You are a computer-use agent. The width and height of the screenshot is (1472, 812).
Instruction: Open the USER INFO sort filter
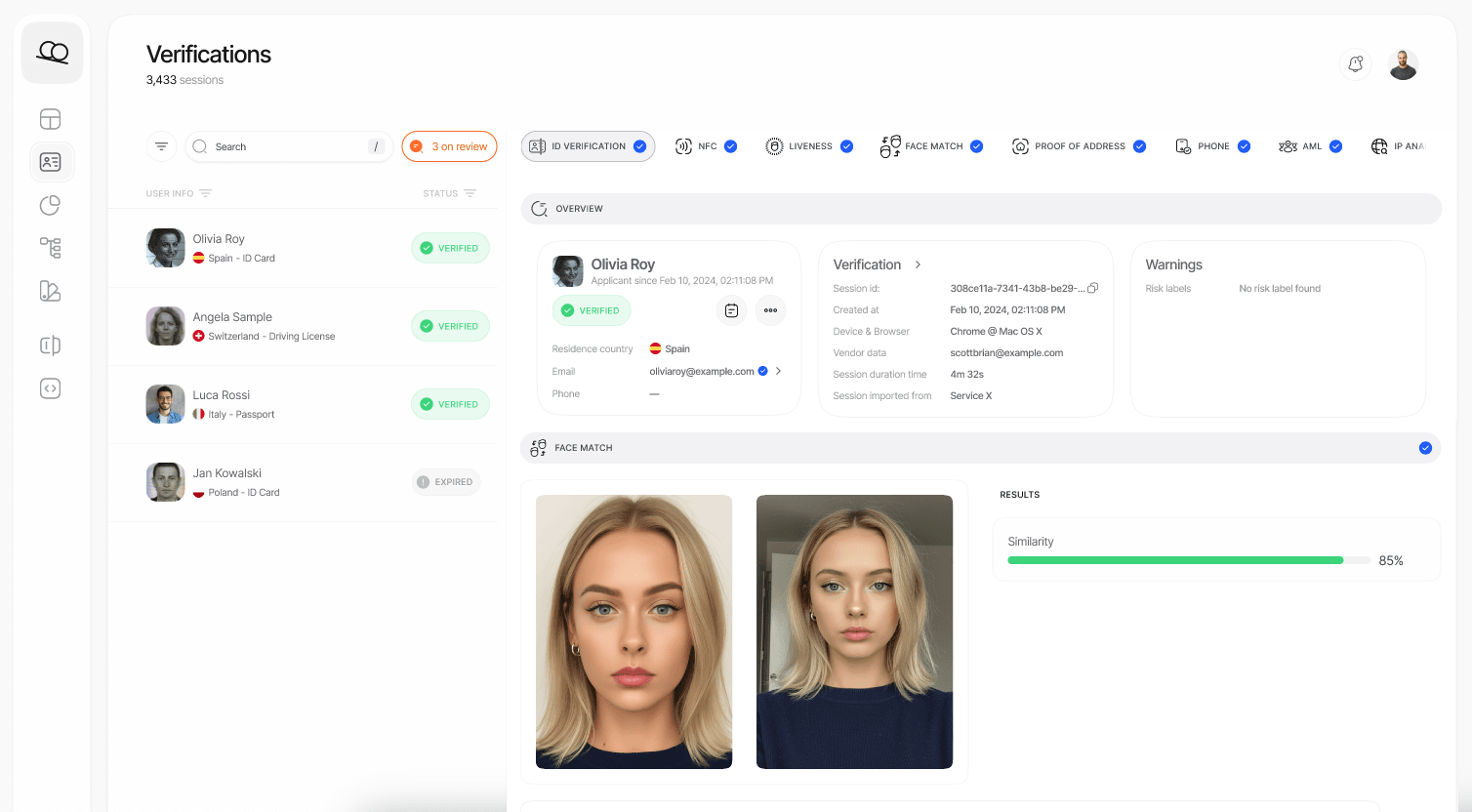pos(206,193)
